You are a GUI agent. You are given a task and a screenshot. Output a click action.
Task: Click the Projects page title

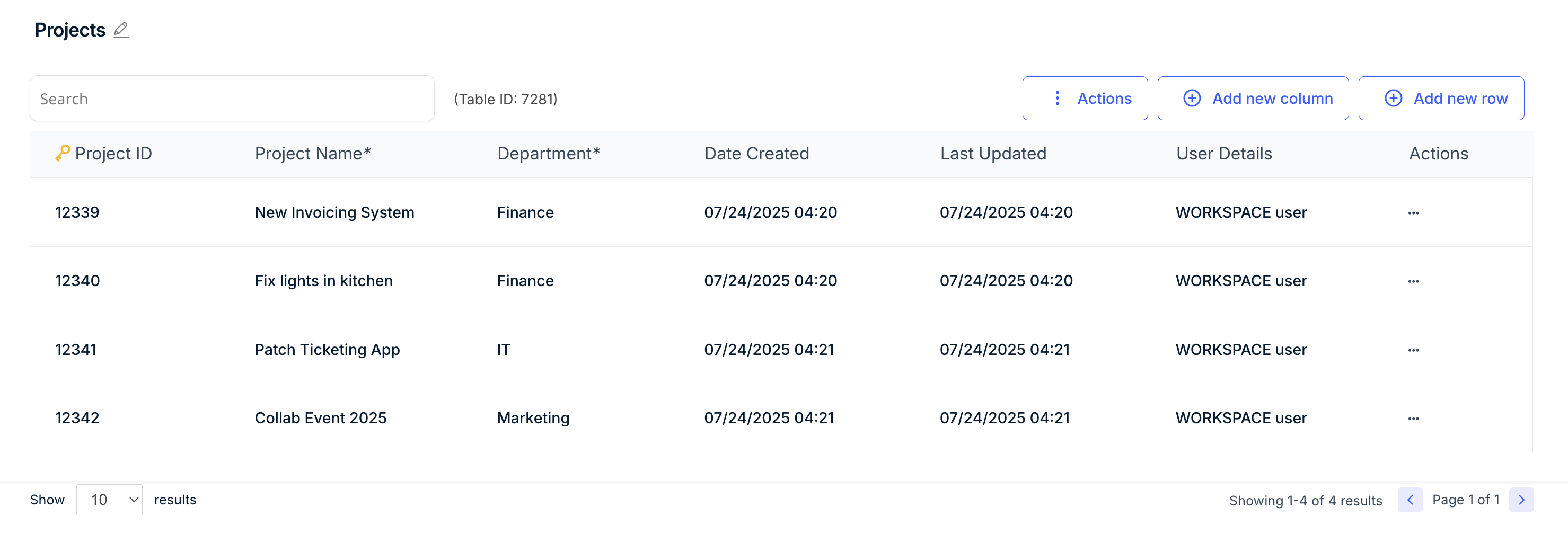coord(70,30)
